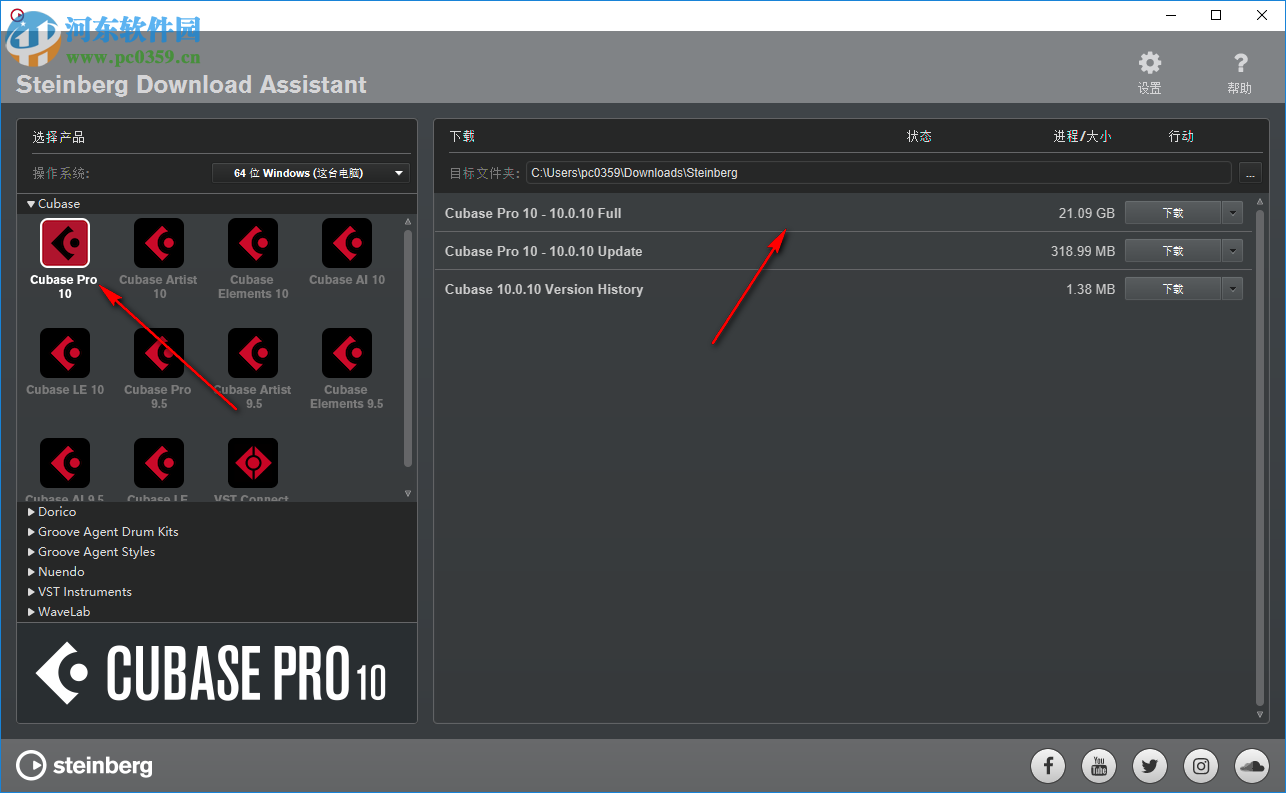The width and height of the screenshot is (1286, 793).
Task: Select the Cubase Pro 10 product icon
Action: (64, 242)
